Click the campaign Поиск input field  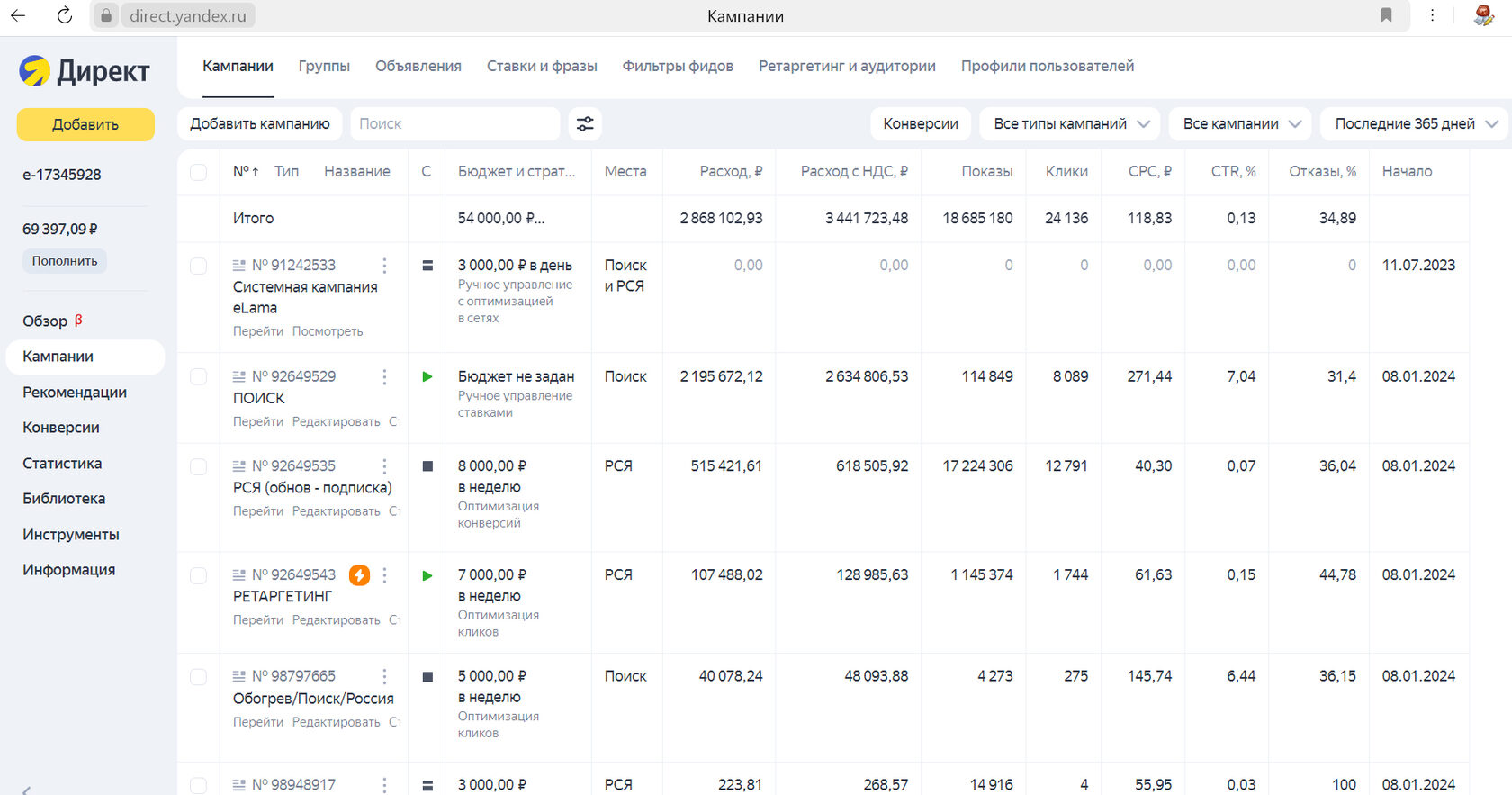pyautogui.click(x=454, y=124)
